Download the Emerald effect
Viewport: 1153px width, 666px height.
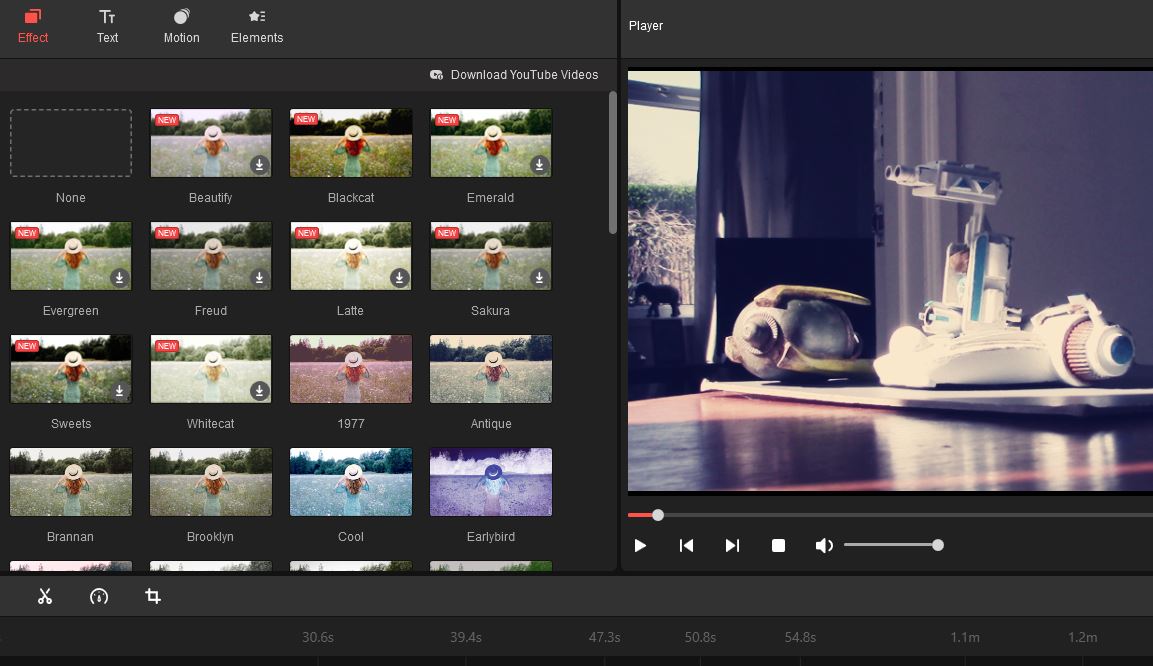pyautogui.click(x=540, y=166)
